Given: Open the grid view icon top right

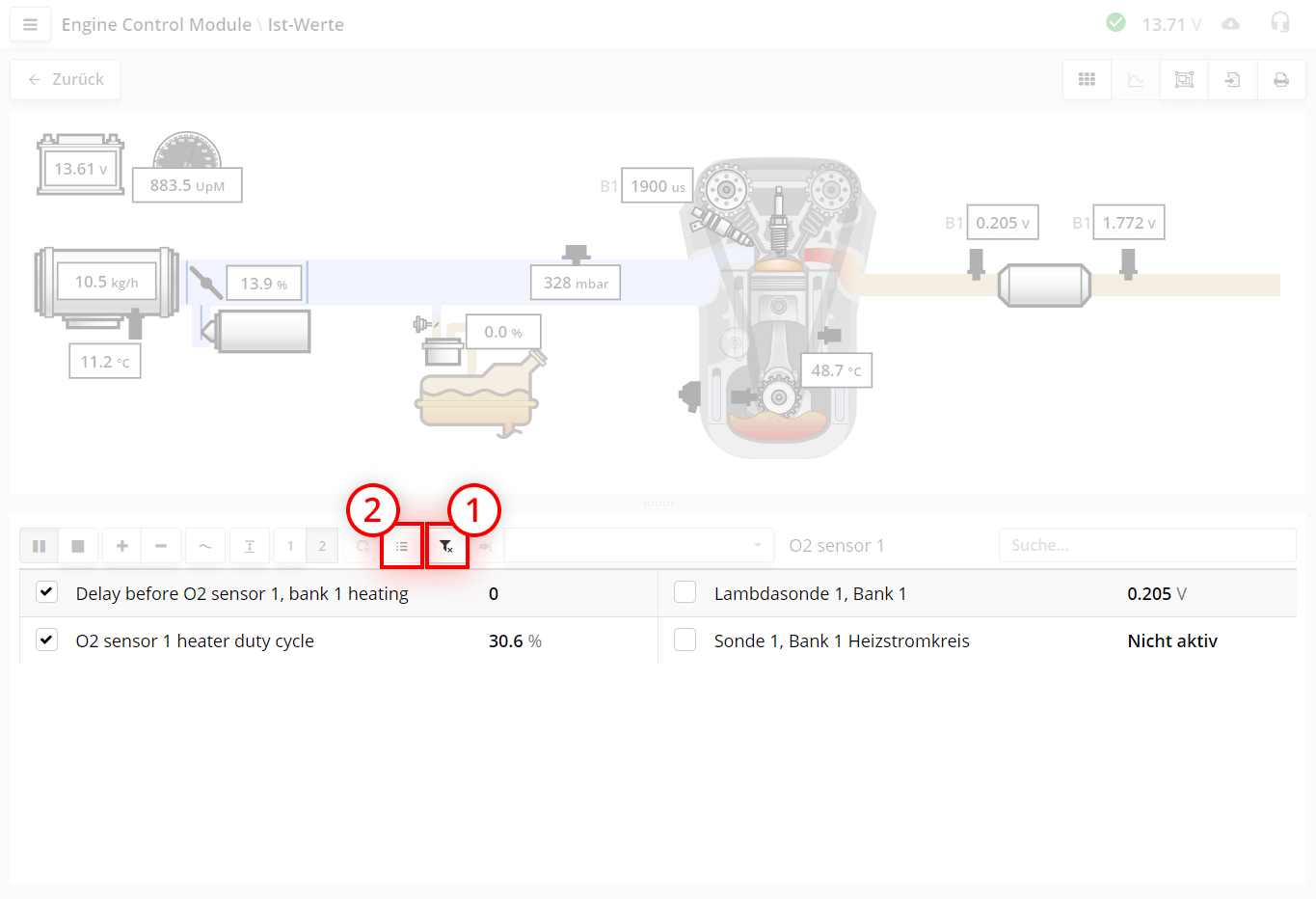Looking at the screenshot, I should [x=1087, y=80].
